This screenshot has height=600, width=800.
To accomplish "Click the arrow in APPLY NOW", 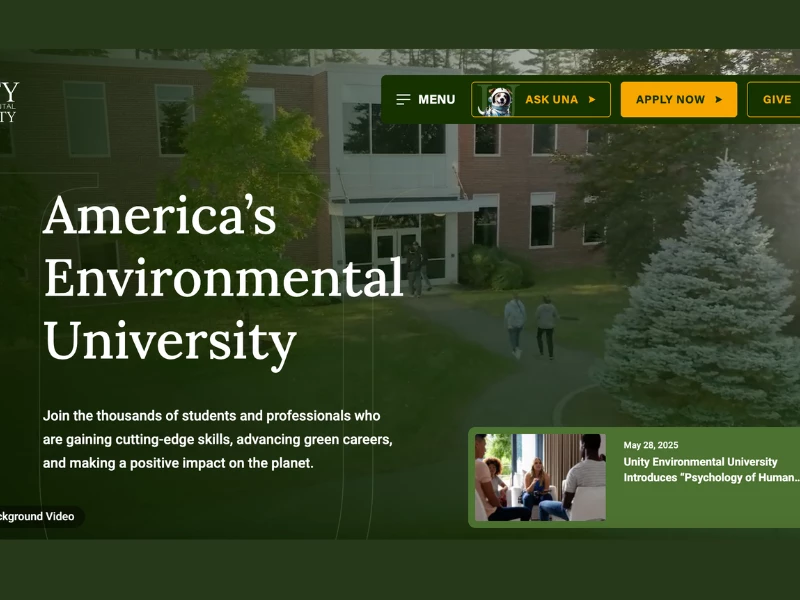I will 718,99.
